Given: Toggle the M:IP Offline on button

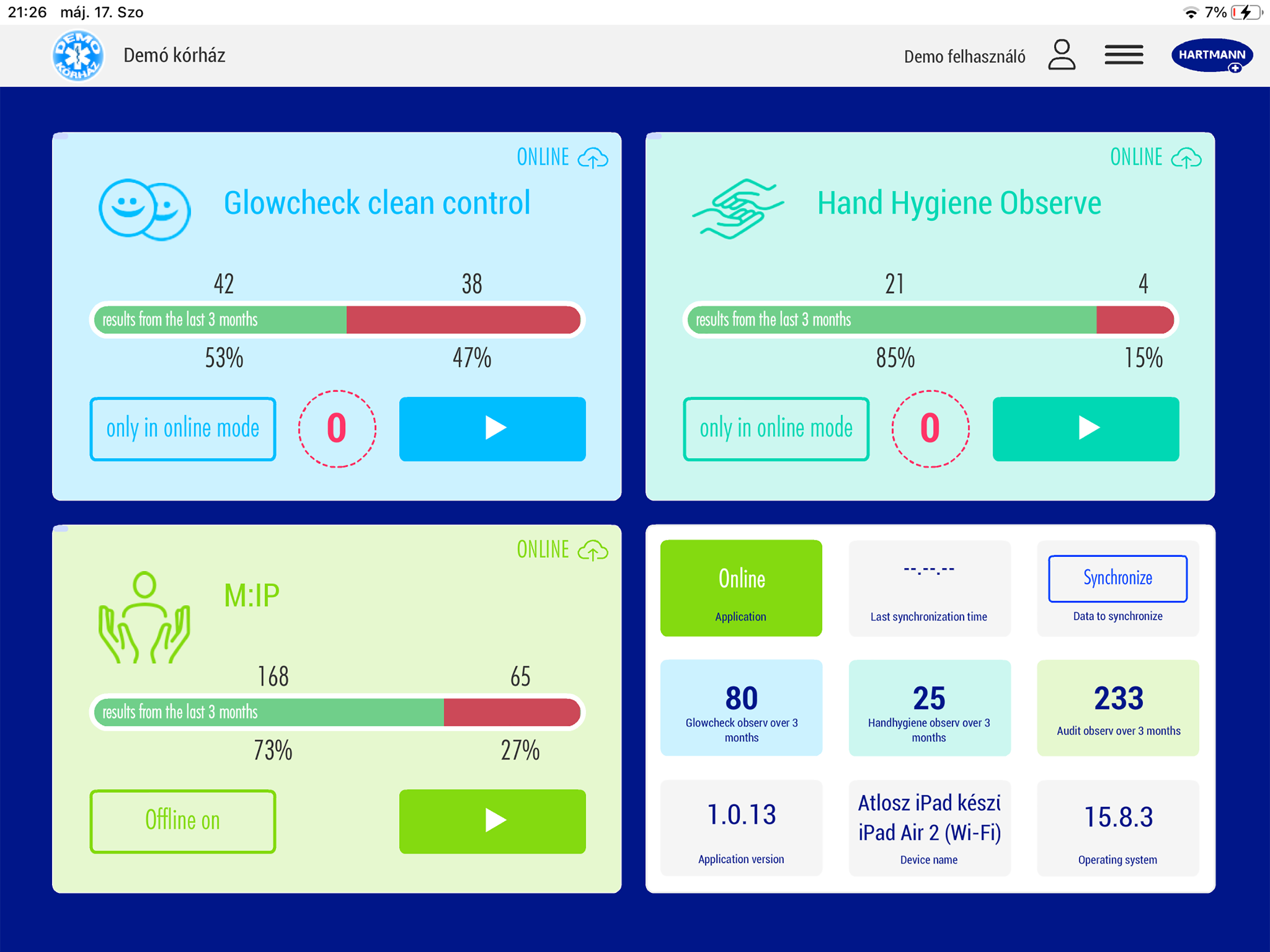Looking at the screenshot, I should click(x=183, y=820).
